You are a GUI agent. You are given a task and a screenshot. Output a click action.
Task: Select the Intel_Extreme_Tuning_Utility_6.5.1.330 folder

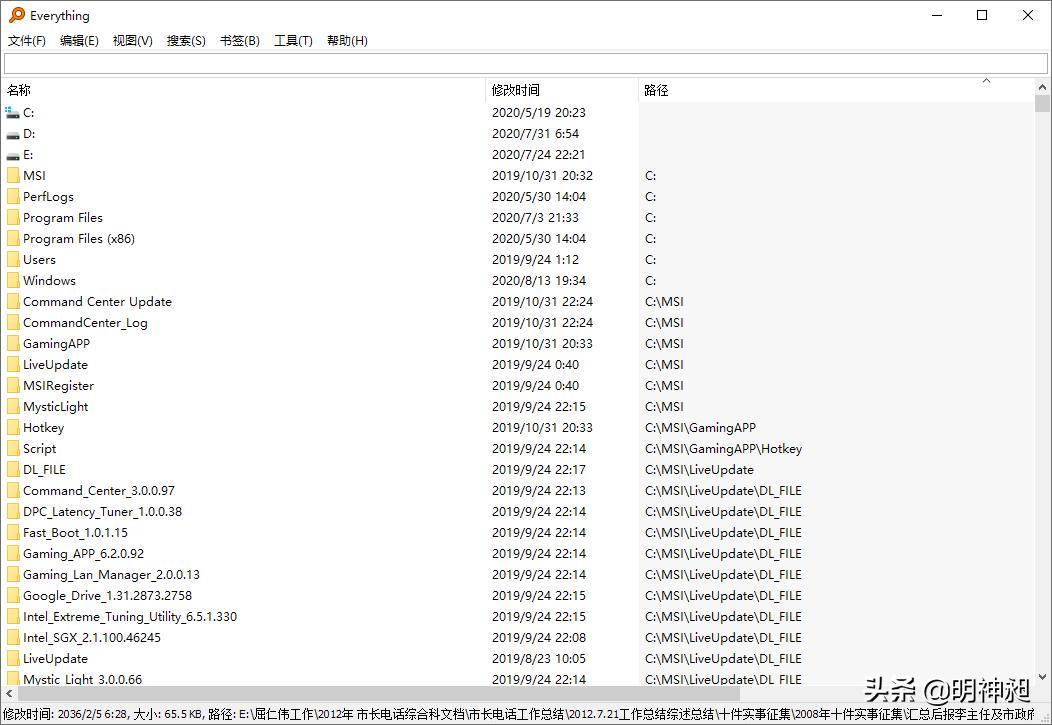click(130, 617)
